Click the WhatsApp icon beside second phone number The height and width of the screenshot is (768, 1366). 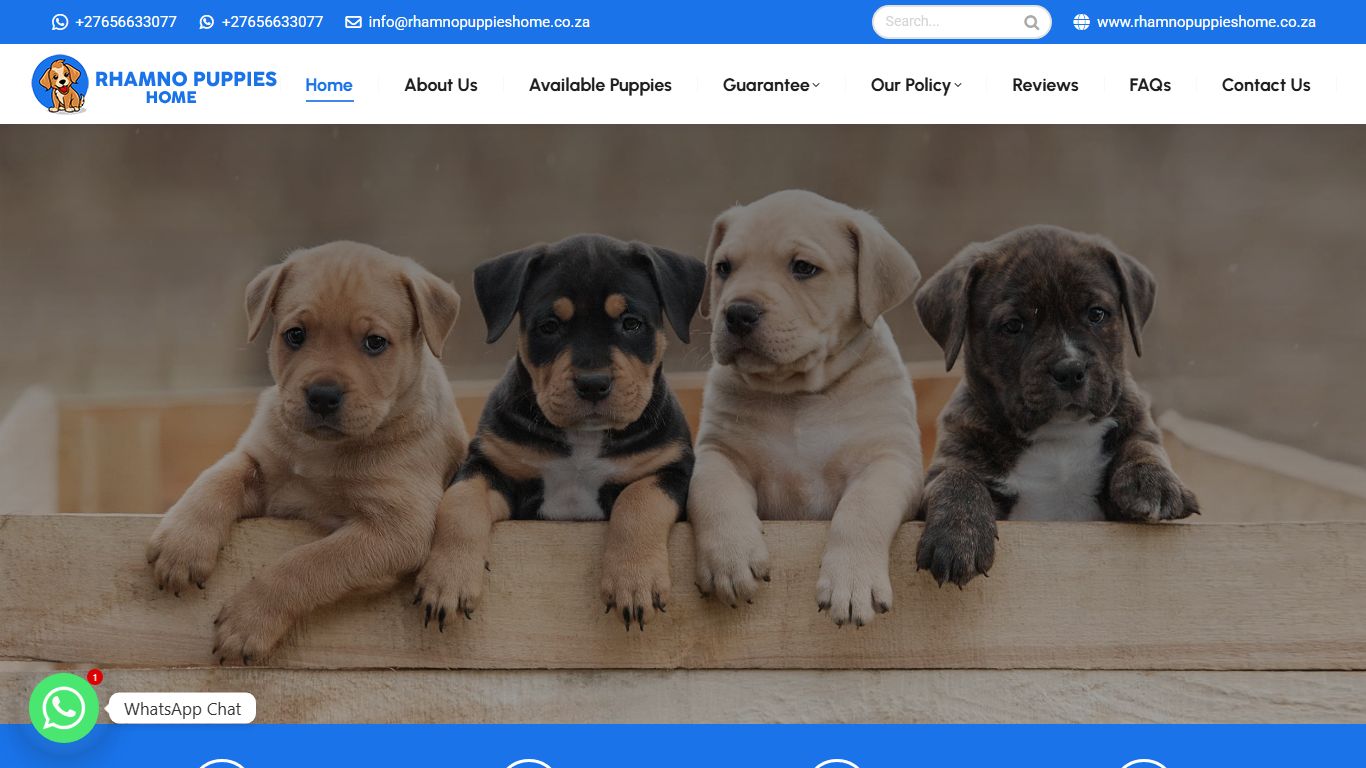click(205, 21)
